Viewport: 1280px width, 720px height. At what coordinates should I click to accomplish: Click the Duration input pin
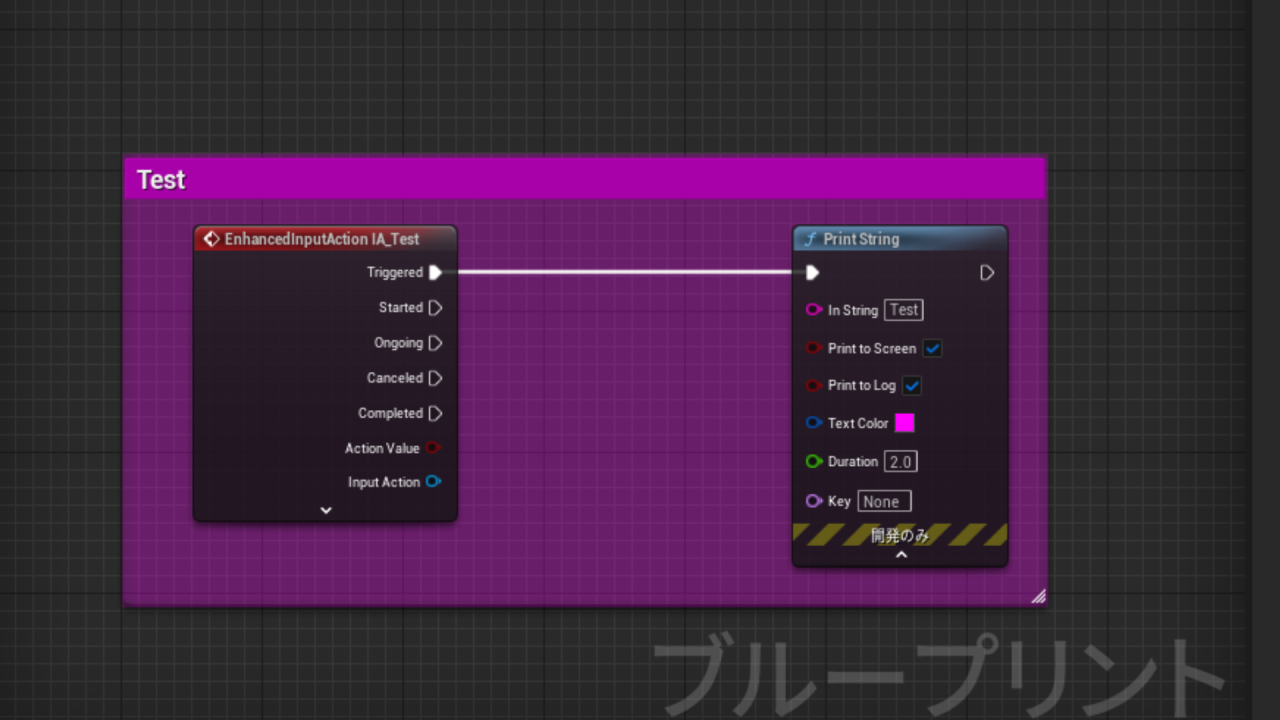pyautogui.click(x=814, y=461)
